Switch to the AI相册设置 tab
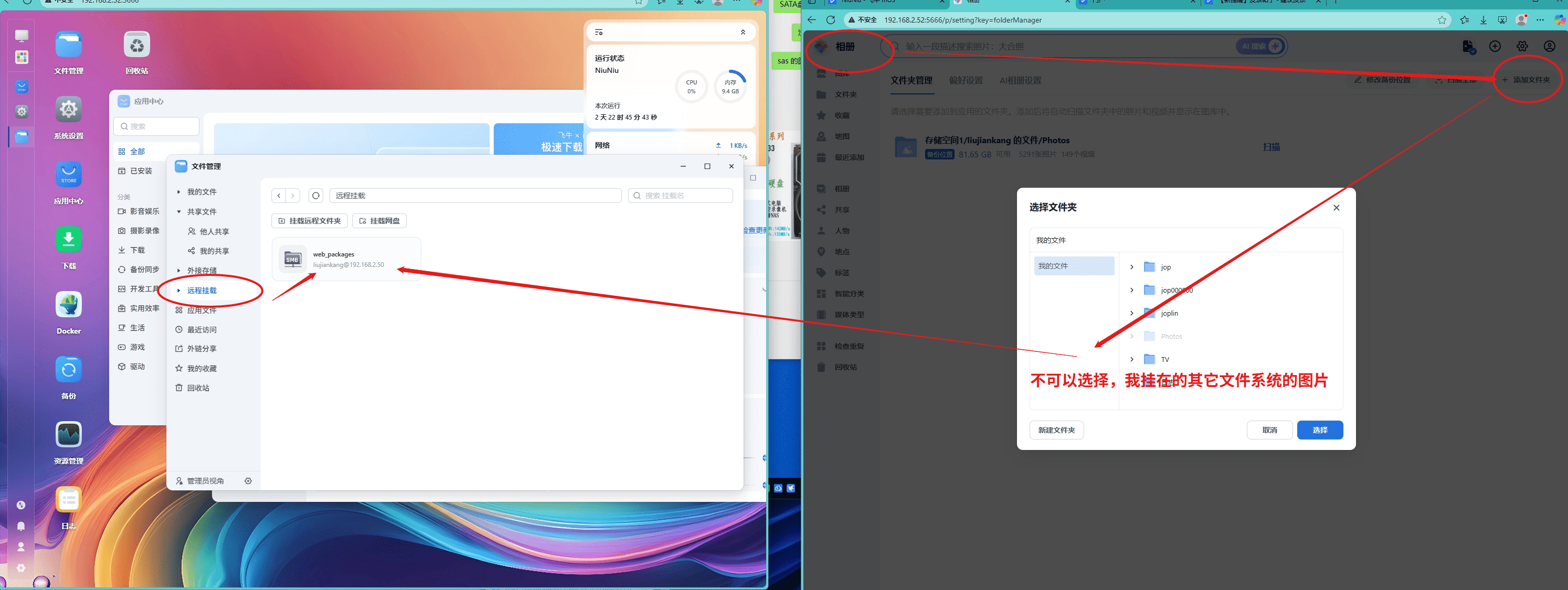Image resolution: width=1568 pixels, height=590 pixels. point(1020,80)
